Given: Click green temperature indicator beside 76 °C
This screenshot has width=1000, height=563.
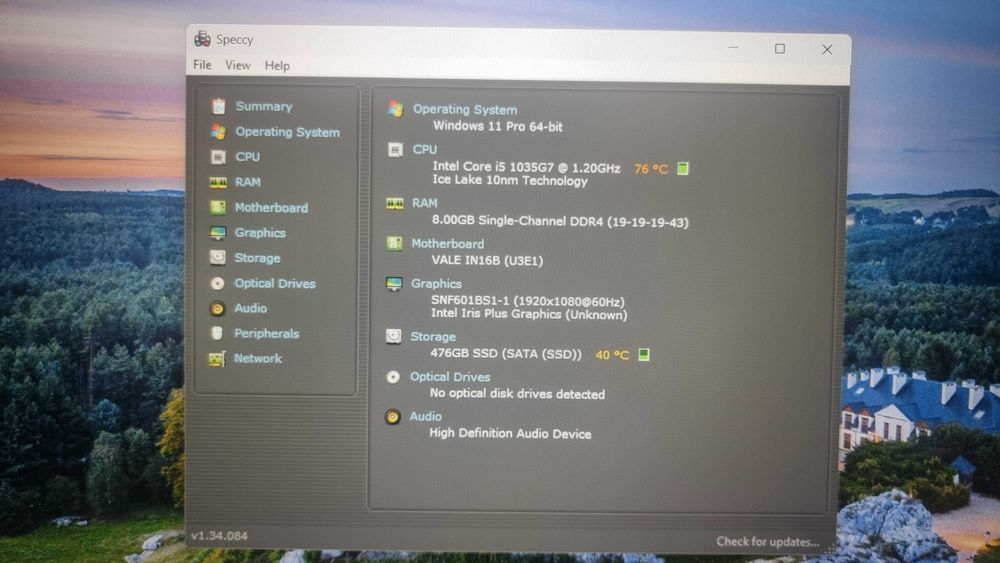Looking at the screenshot, I should [682, 168].
